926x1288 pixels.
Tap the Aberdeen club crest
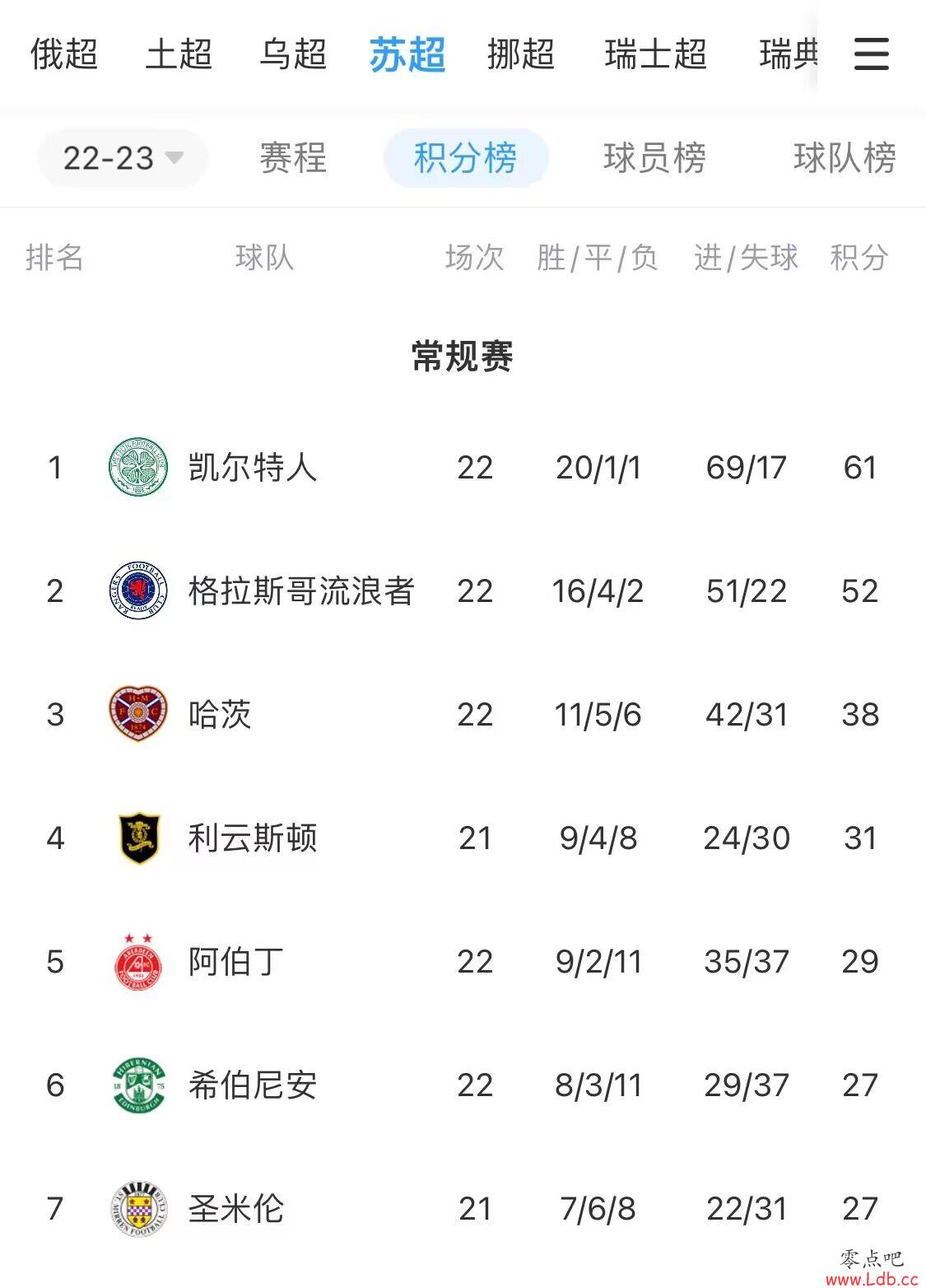[138, 961]
